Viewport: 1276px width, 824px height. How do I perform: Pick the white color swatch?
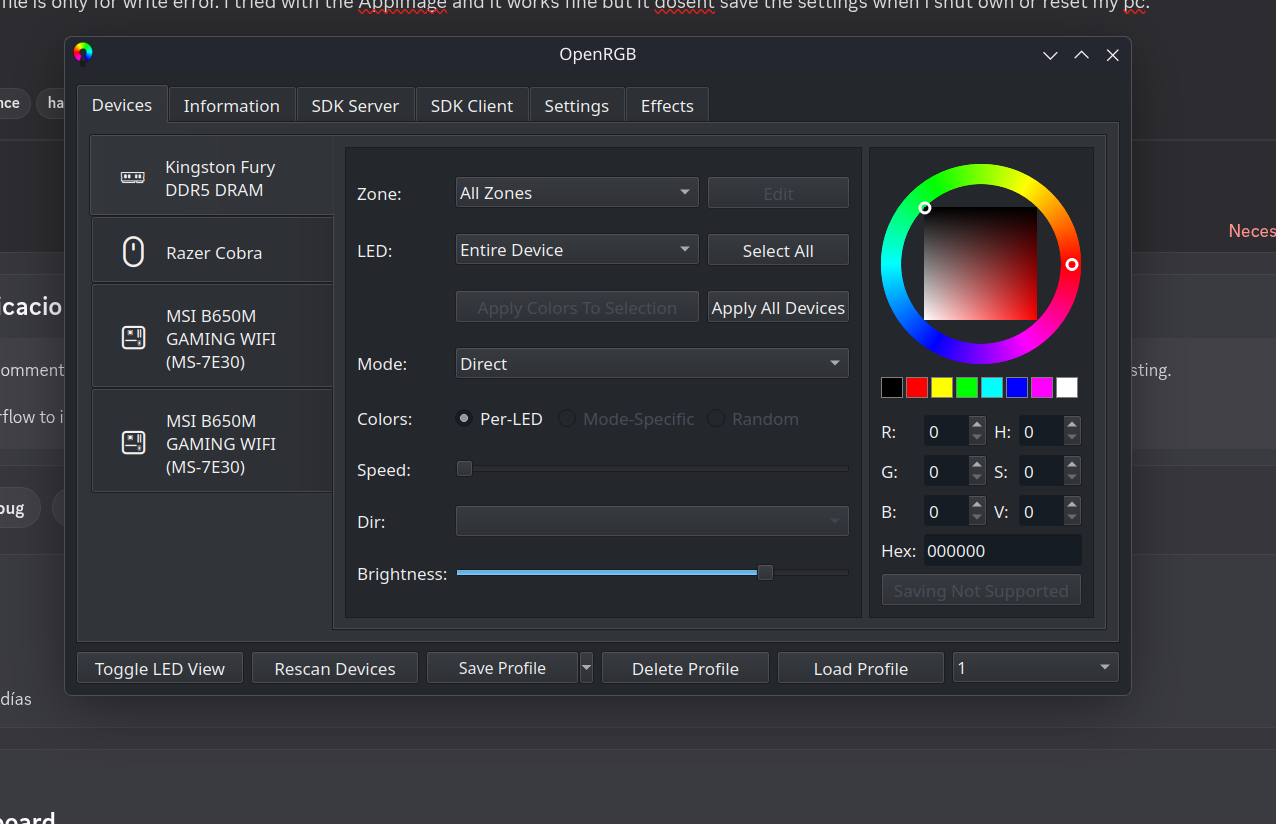coord(1067,388)
